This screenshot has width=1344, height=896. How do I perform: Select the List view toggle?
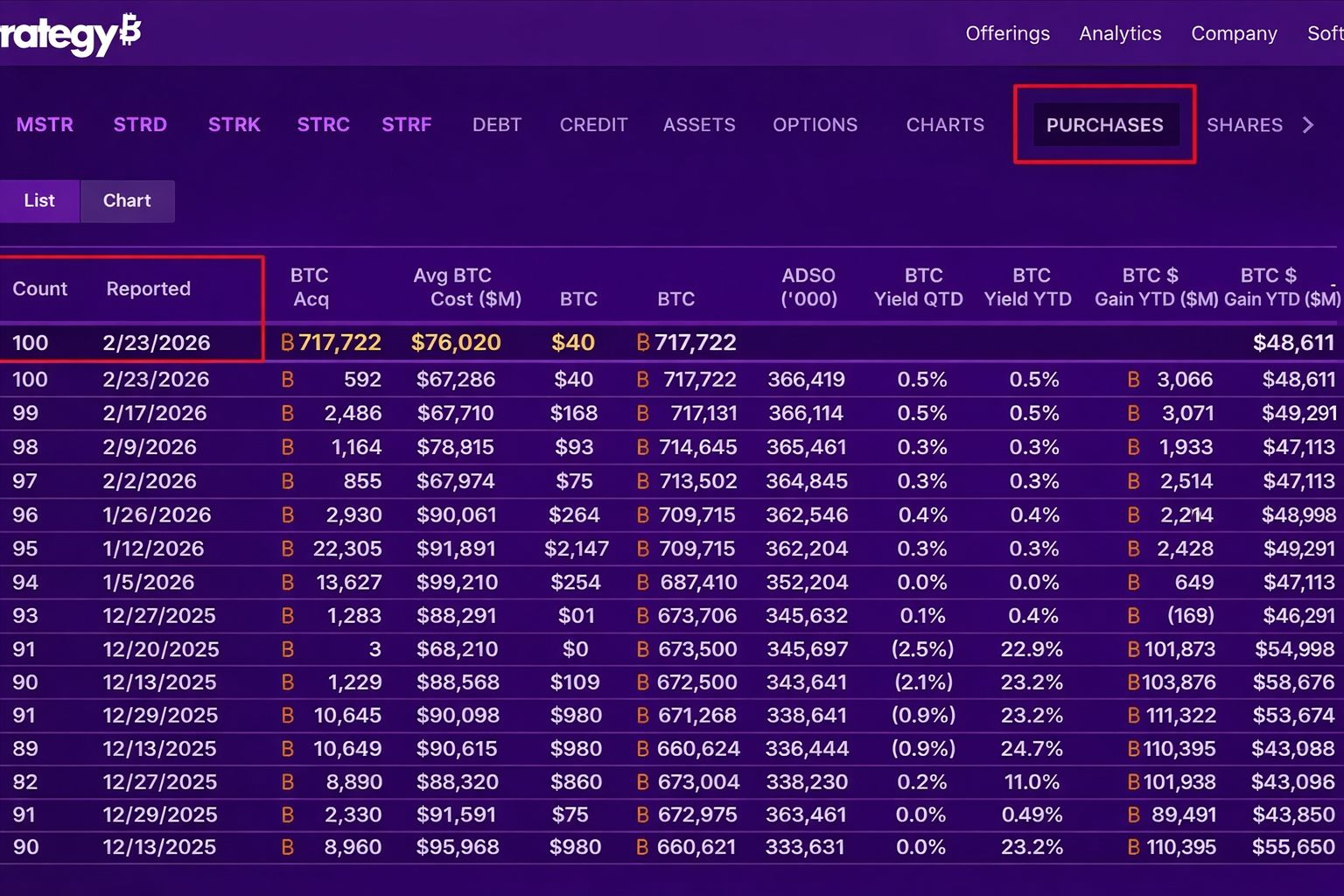tap(39, 200)
